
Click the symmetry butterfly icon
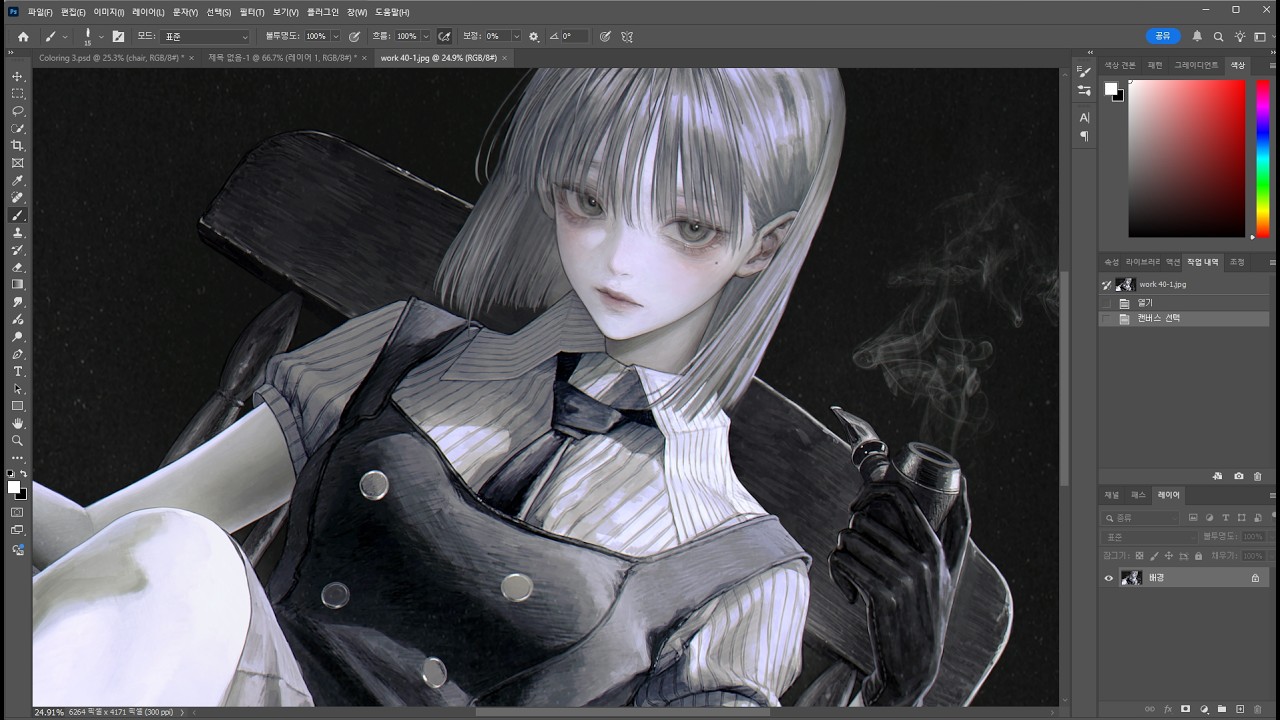tap(627, 36)
